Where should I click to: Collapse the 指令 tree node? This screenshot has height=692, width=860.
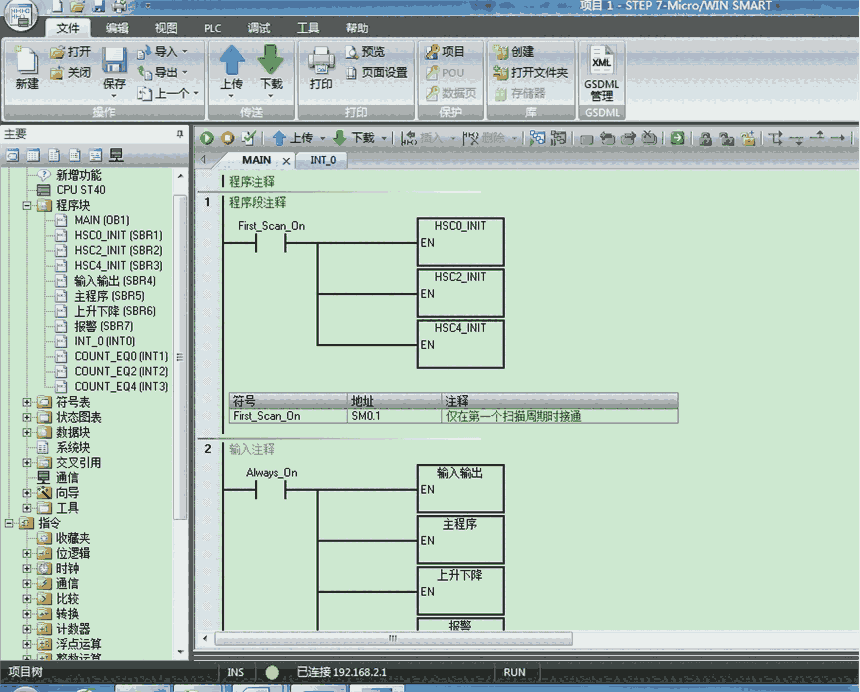point(9,523)
